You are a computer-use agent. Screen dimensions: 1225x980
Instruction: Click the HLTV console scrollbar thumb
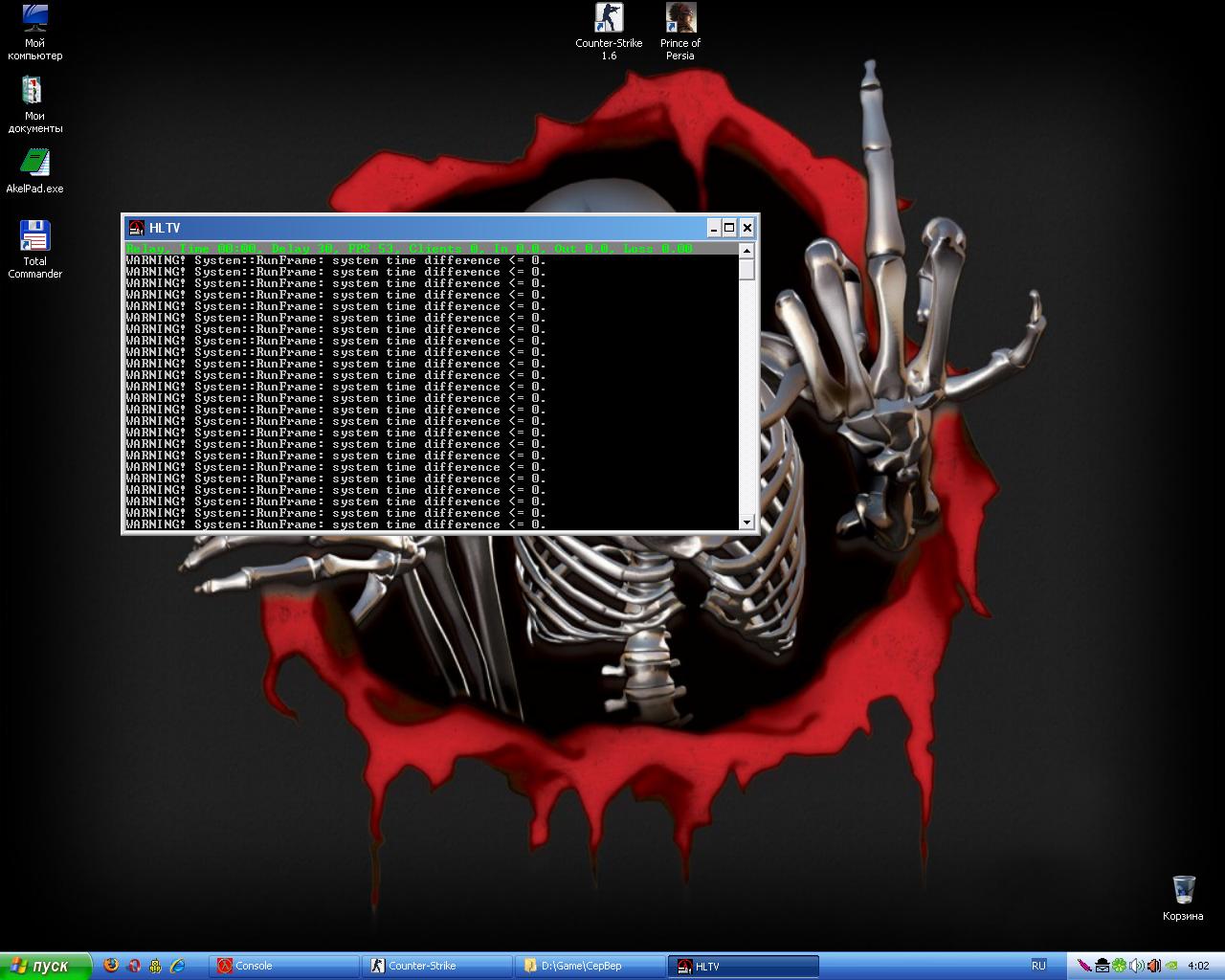(746, 269)
